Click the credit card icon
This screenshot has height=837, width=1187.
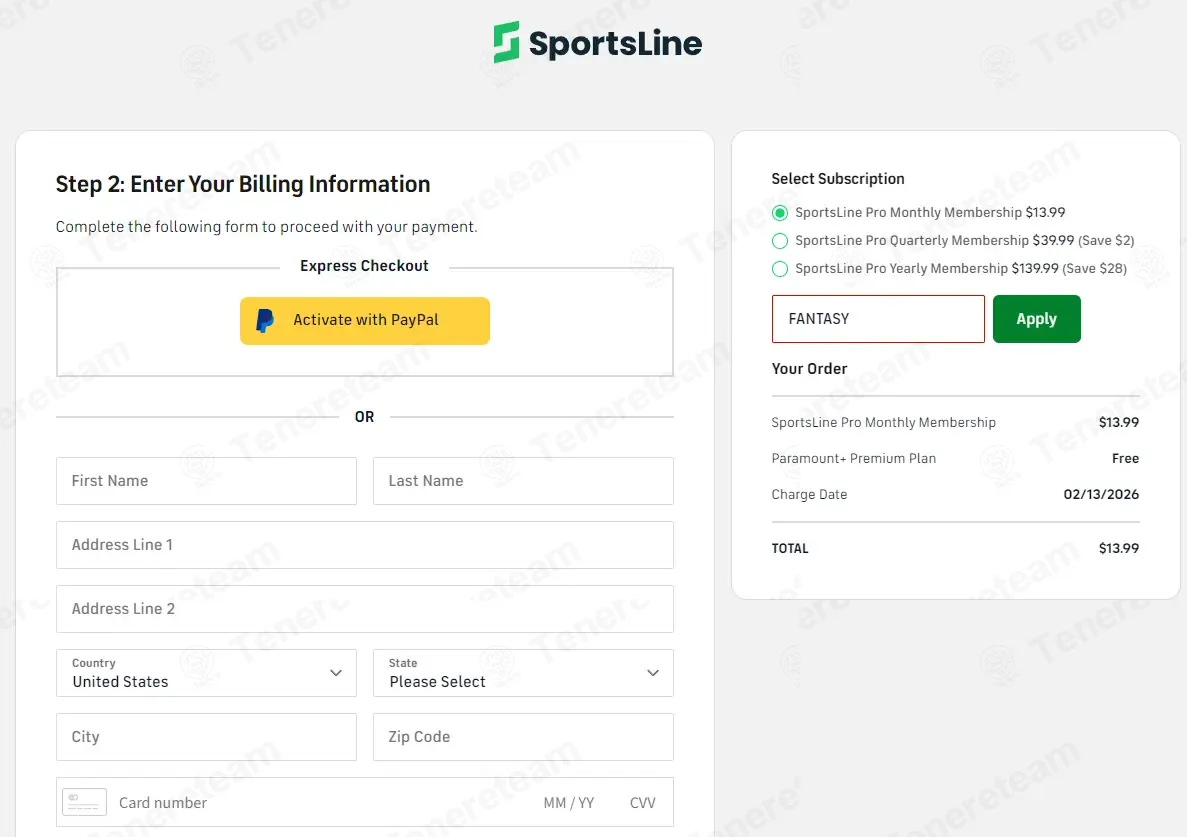click(x=84, y=802)
